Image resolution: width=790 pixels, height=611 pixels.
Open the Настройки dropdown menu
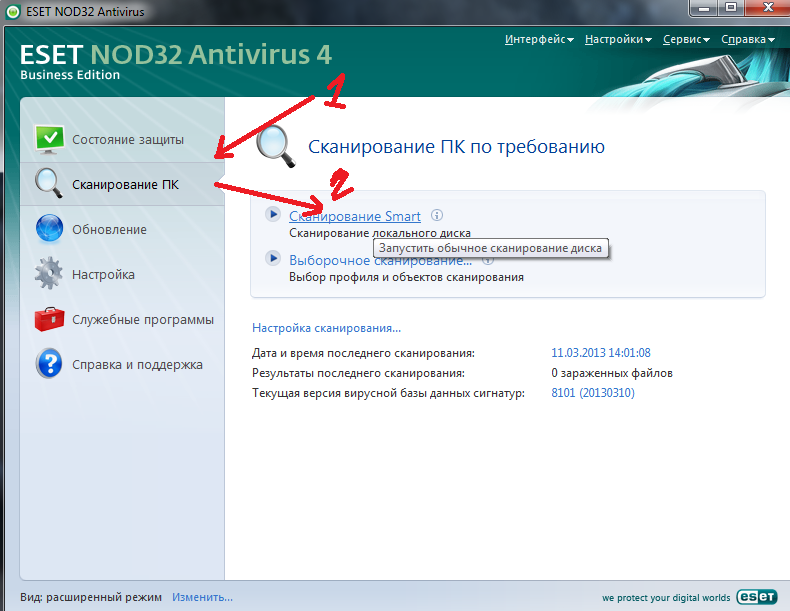[618, 39]
